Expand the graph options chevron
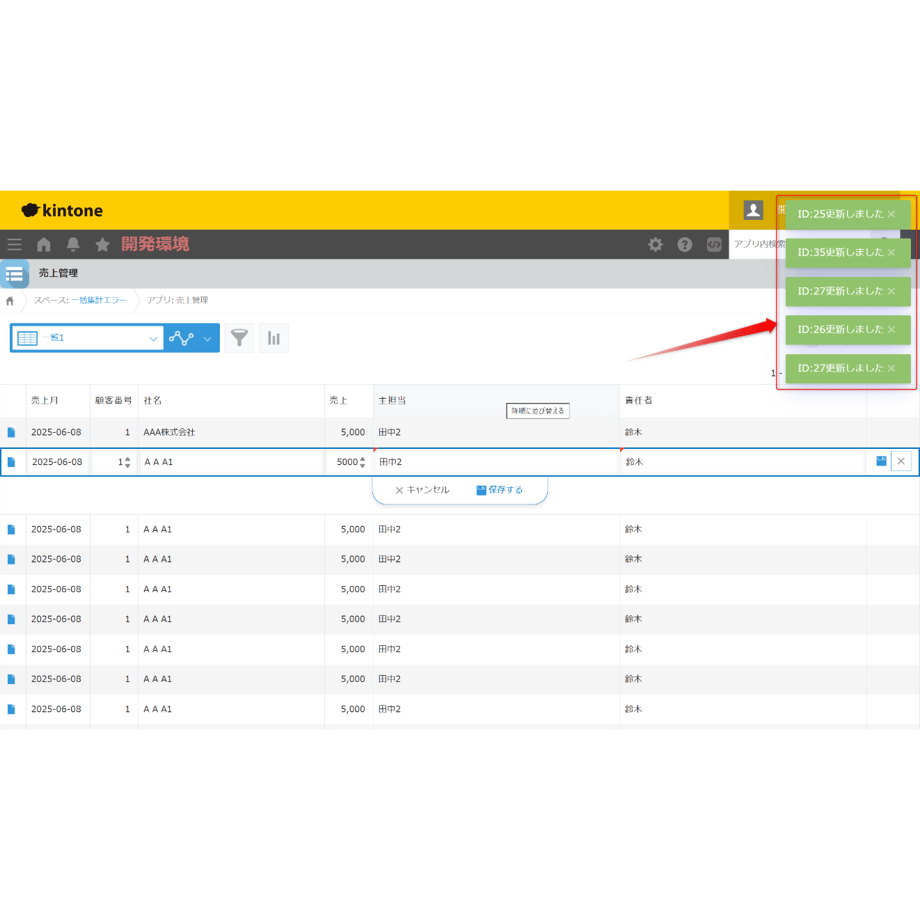This screenshot has width=920, height=920. [207, 339]
